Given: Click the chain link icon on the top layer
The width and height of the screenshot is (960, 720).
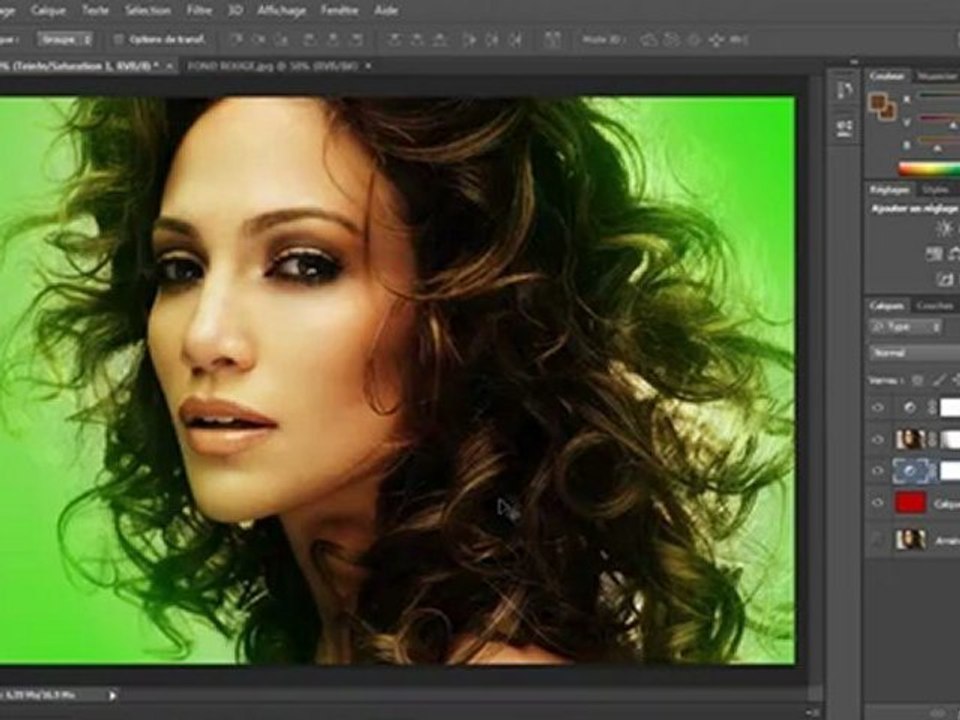Looking at the screenshot, I should coord(932,407).
